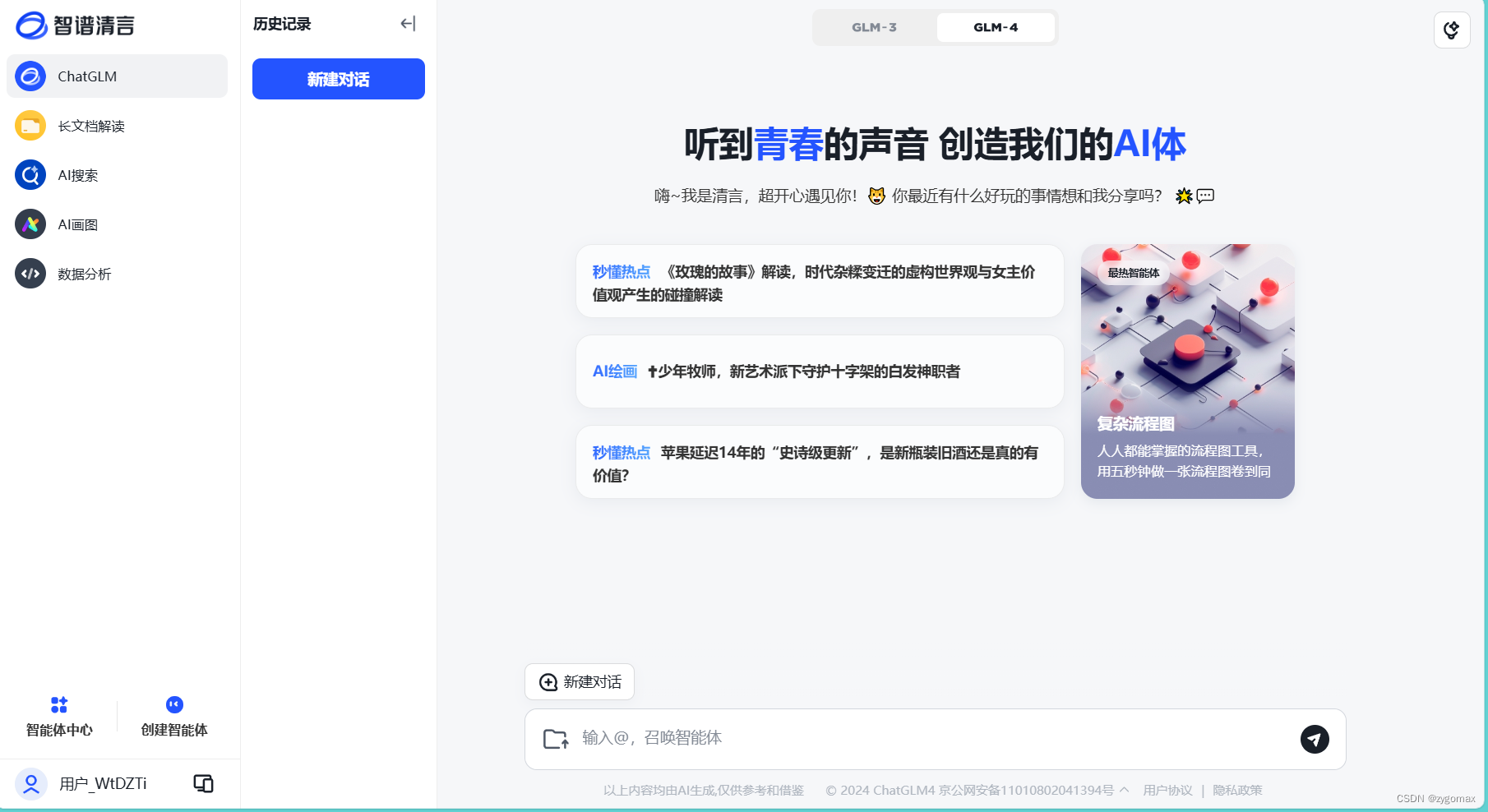1488x812 pixels.
Task: Focus the 输入@，召唤智能体 input field
Action: tap(936, 739)
